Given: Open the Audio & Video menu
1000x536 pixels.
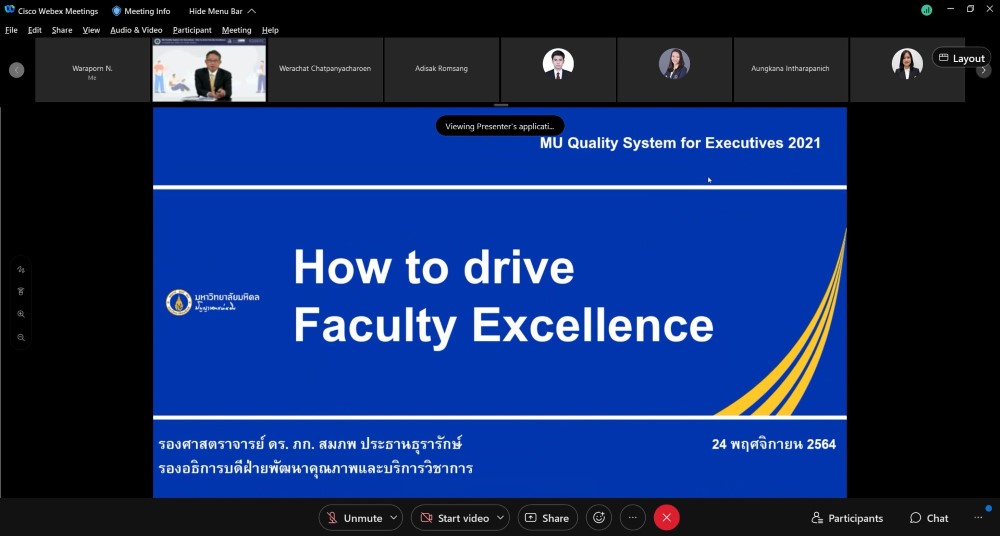Looking at the screenshot, I should point(136,30).
